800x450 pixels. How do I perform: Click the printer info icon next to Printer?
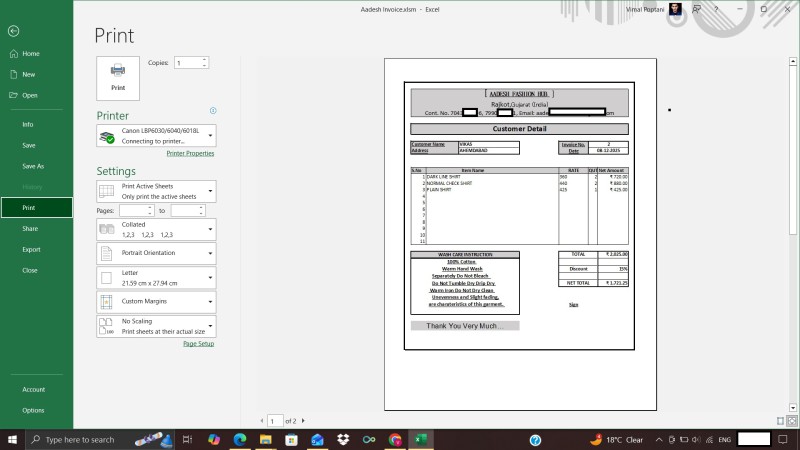pos(213,111)
